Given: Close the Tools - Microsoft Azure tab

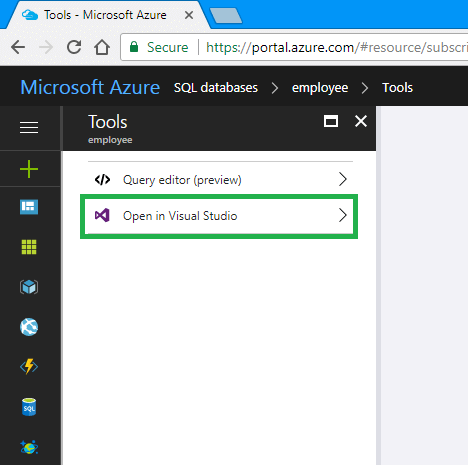Looking at the screenshot, I should click(x=189, y=15).
